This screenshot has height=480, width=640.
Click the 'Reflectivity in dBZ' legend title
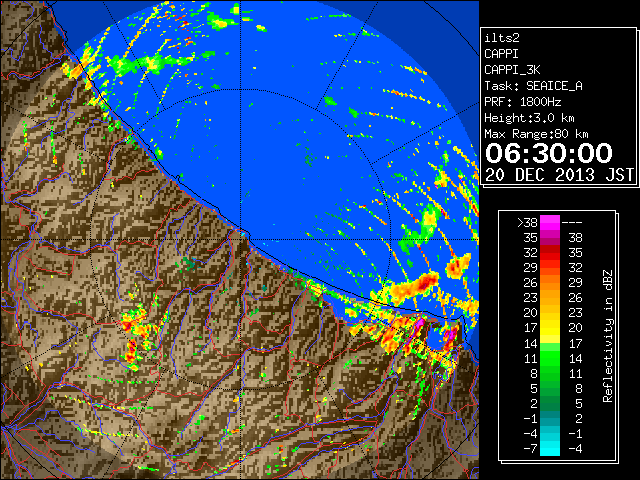[x=608, y=336]
